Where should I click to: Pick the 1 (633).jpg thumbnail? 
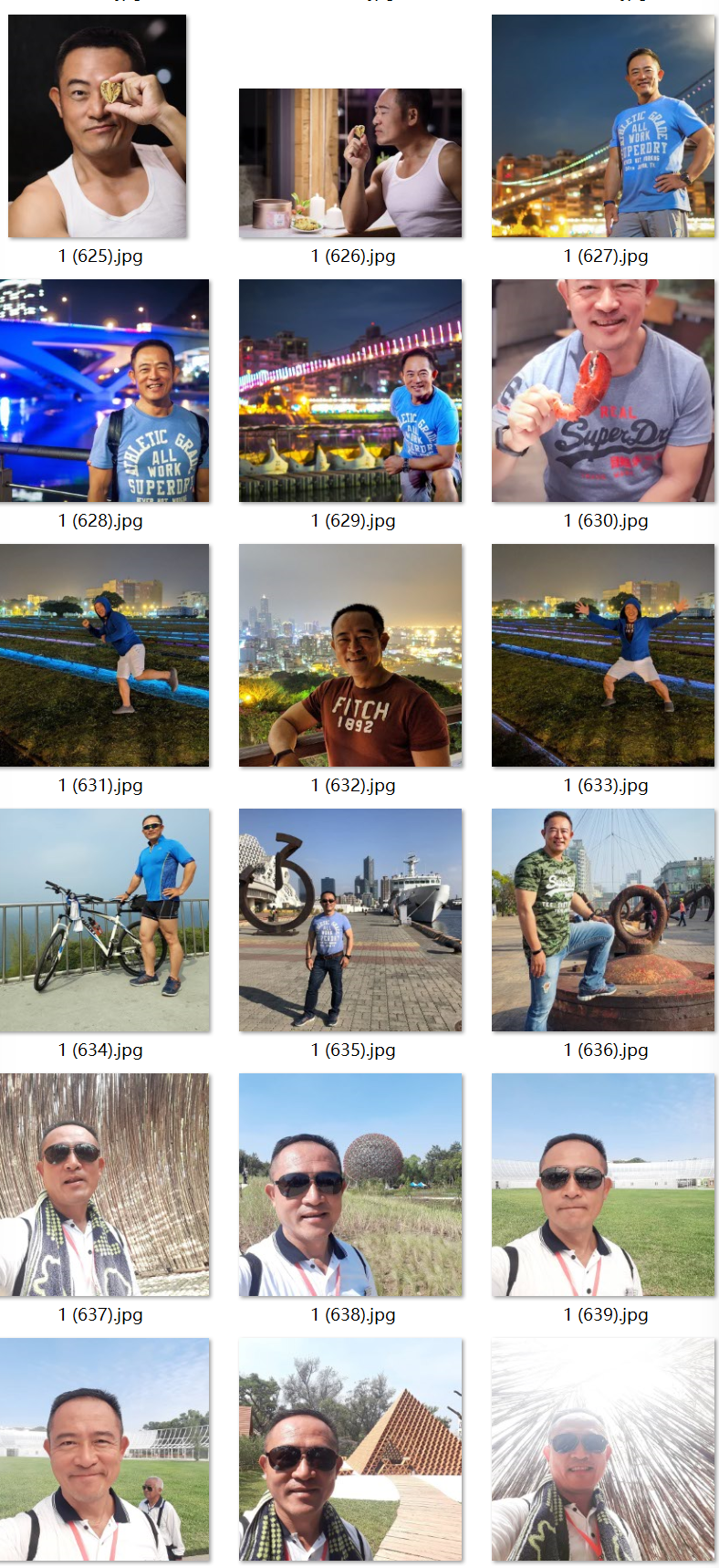[603, 655]
